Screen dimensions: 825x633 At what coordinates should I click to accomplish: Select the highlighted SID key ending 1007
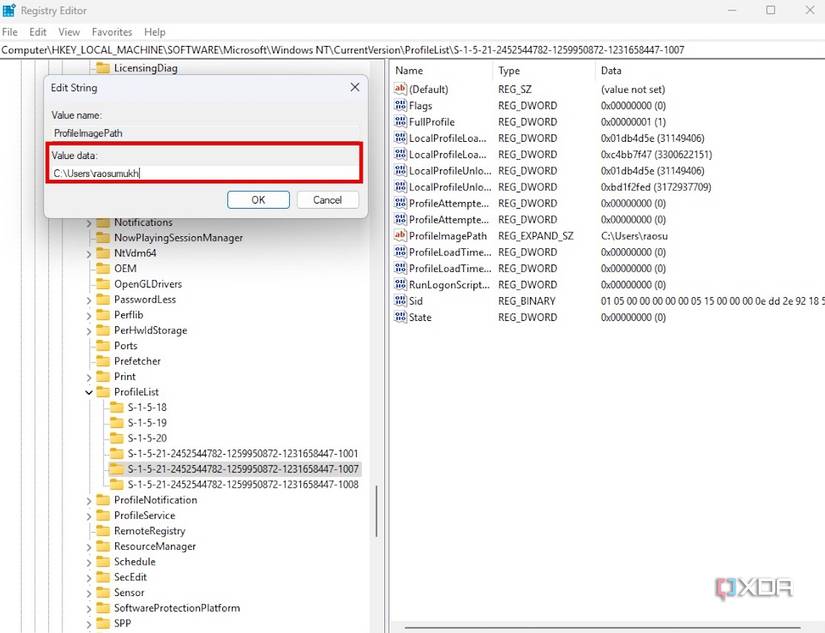[x=243, y=469]
